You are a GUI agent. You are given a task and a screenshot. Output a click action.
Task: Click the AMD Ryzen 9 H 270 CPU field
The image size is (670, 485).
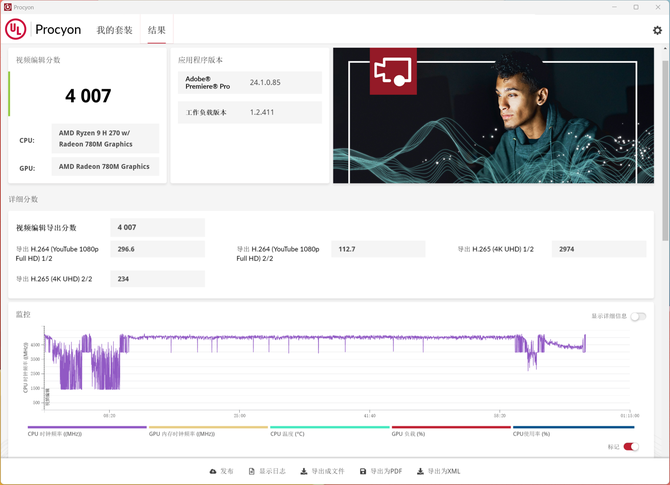click(x=105, y=138)
